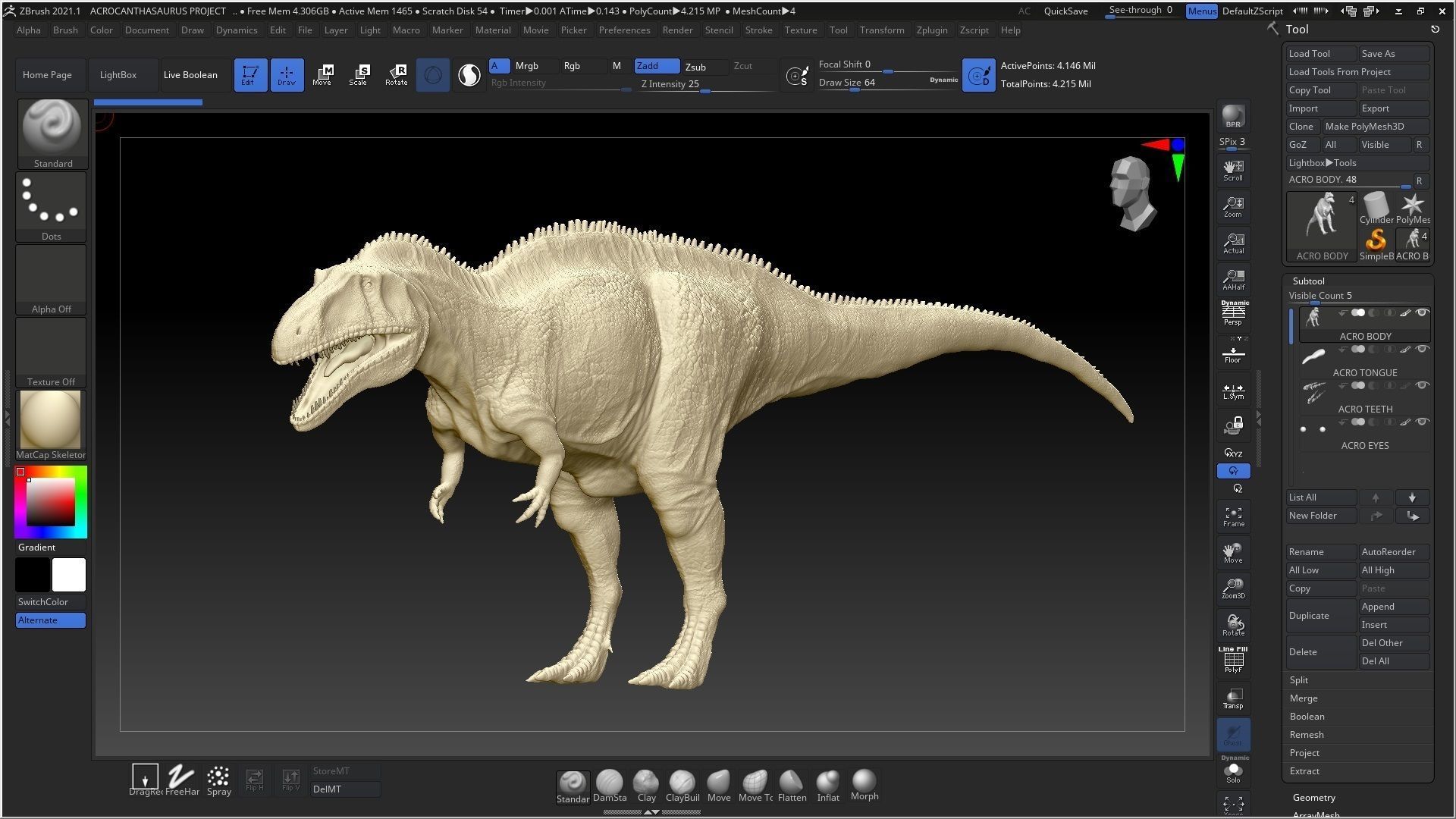
Task: Select the ACRO TEETH subtool row
Action: pos(1365,397)
